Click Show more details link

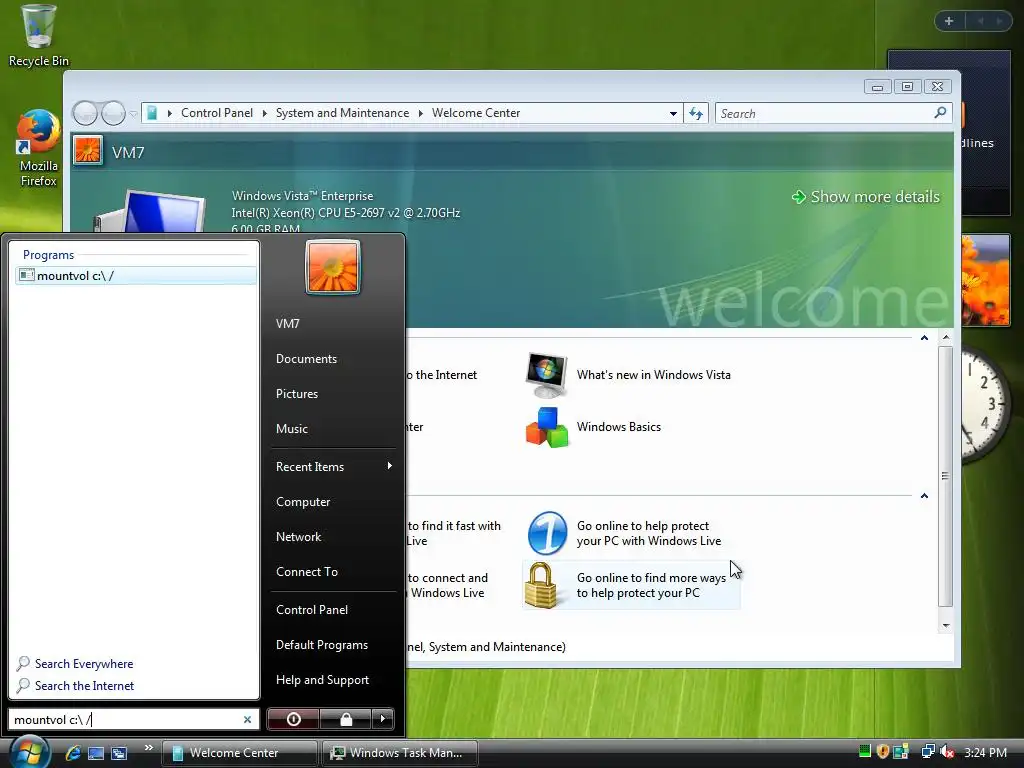(x=866, y=197)
